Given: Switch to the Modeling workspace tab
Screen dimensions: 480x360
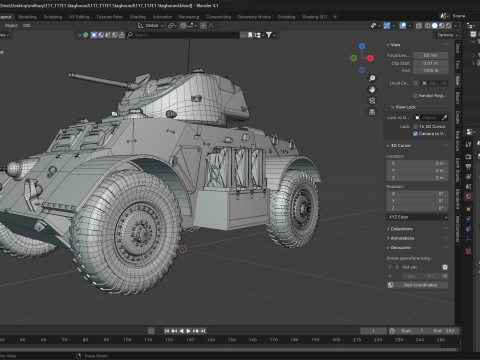Looking at the screenshot, I should pos(27,17).
